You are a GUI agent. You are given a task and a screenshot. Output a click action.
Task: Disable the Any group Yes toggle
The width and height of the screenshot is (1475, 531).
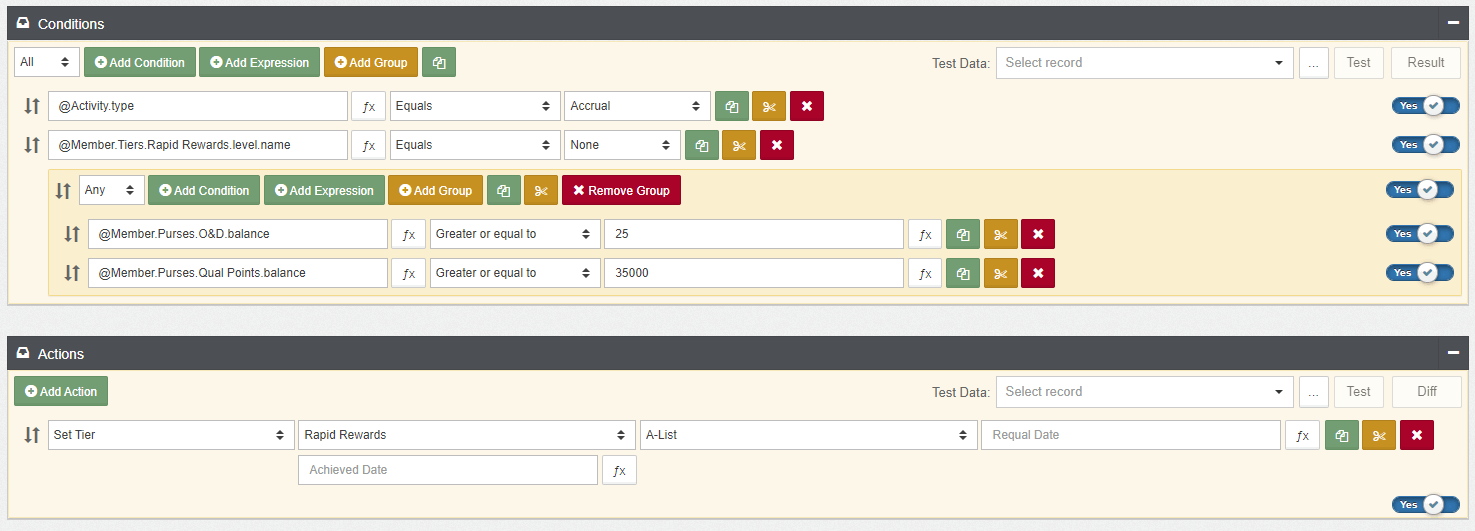coord(1419,190)
